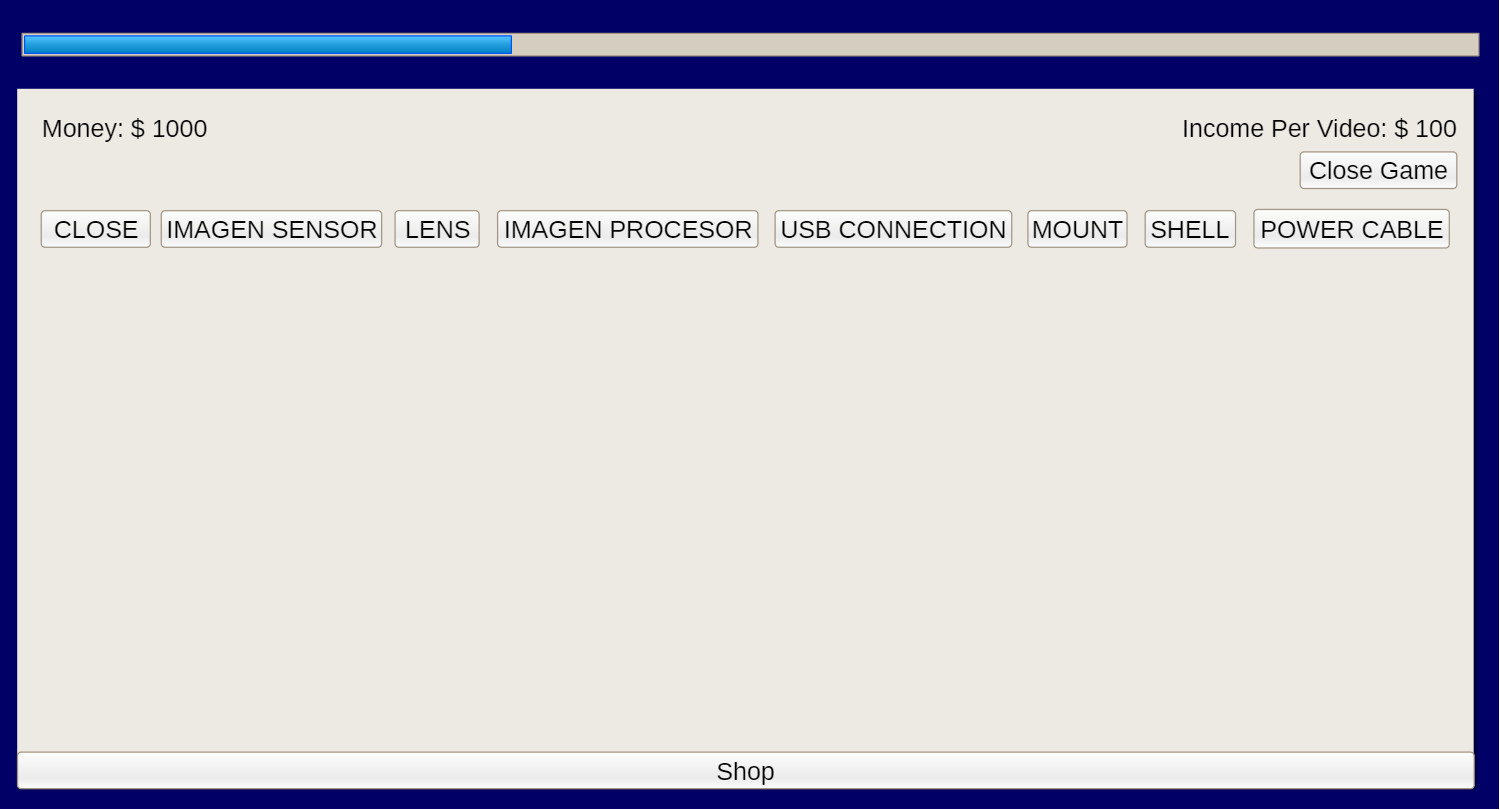Quit using the Close Game button
The width and height of the screenshot is (1500, 810).
[1378, 170]
